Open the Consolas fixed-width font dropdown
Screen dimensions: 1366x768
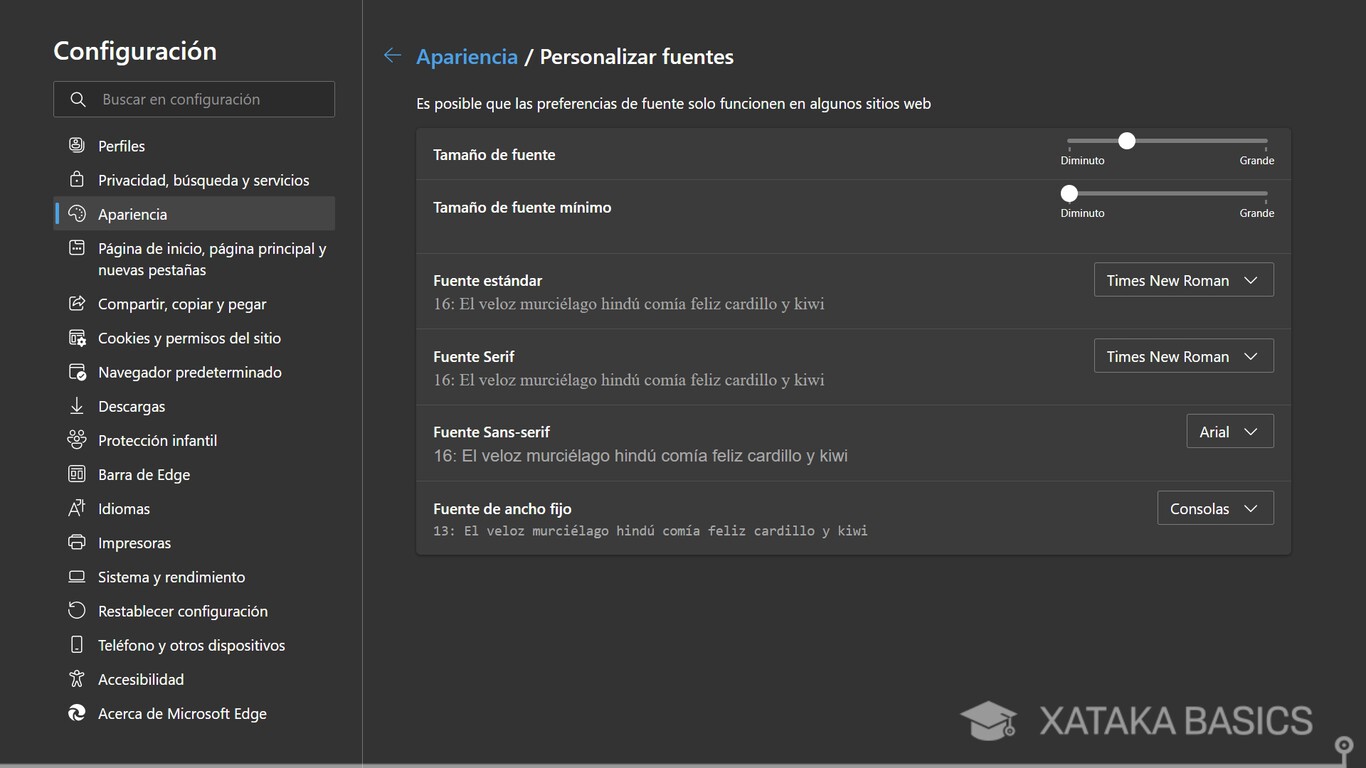(1215, 508)
